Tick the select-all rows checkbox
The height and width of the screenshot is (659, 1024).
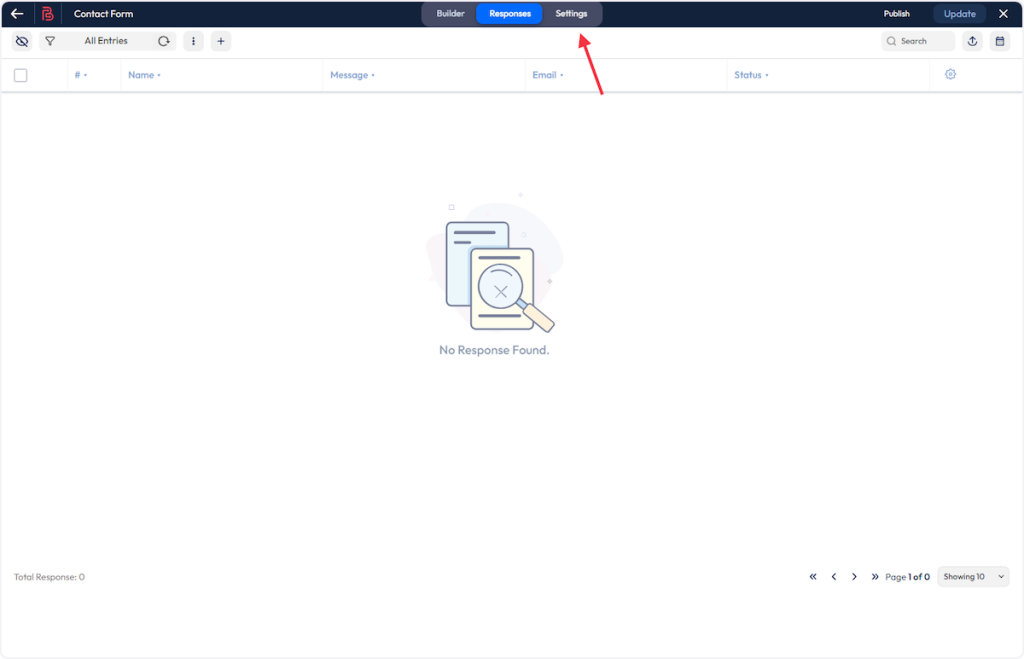coord(21,75)
